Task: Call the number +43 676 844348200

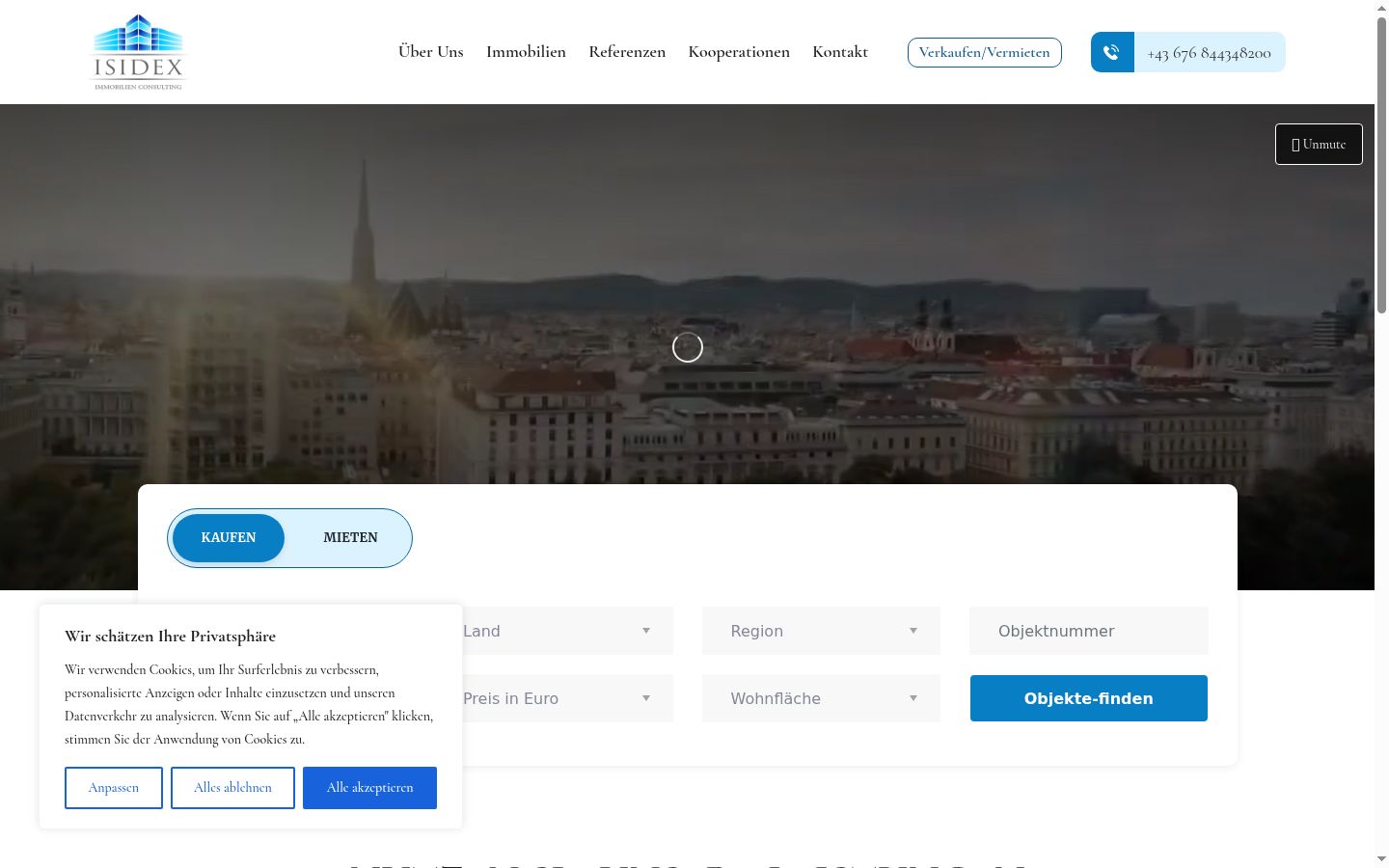Action: [1210, 53]
